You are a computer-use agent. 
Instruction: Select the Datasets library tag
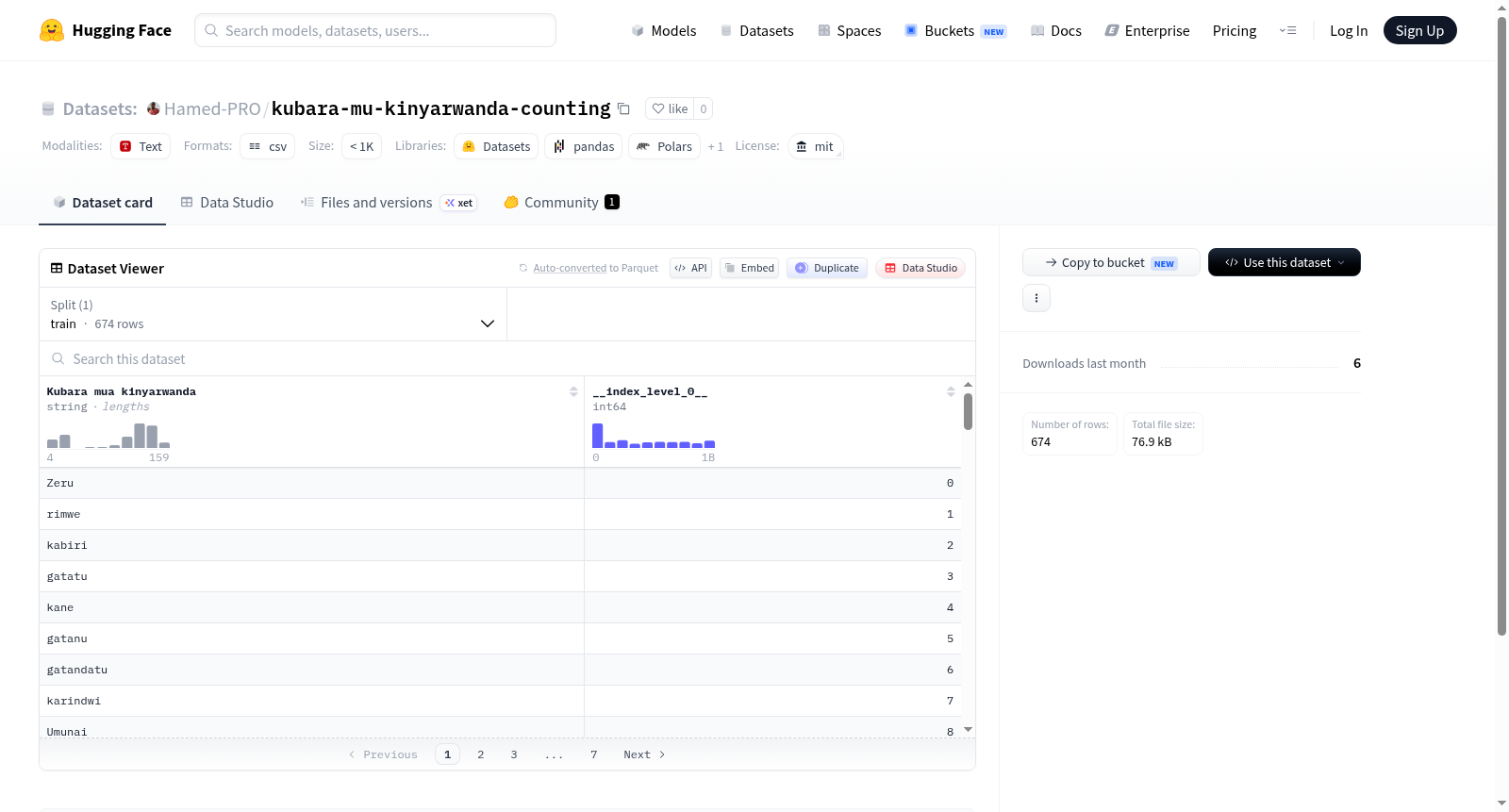pos(496,146)
